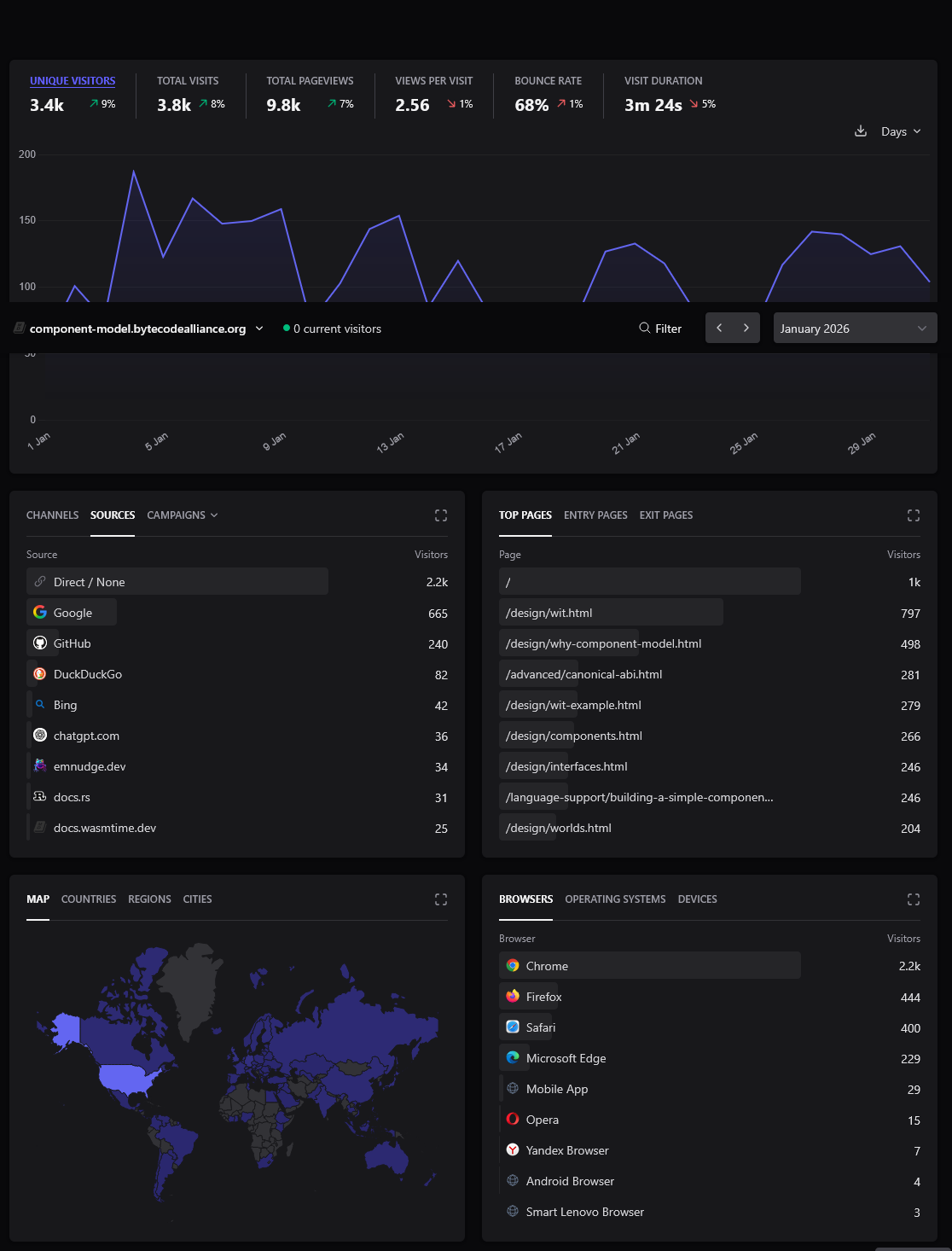Expand the Top Pages panel to fullscreen

[x=914, y=515]
